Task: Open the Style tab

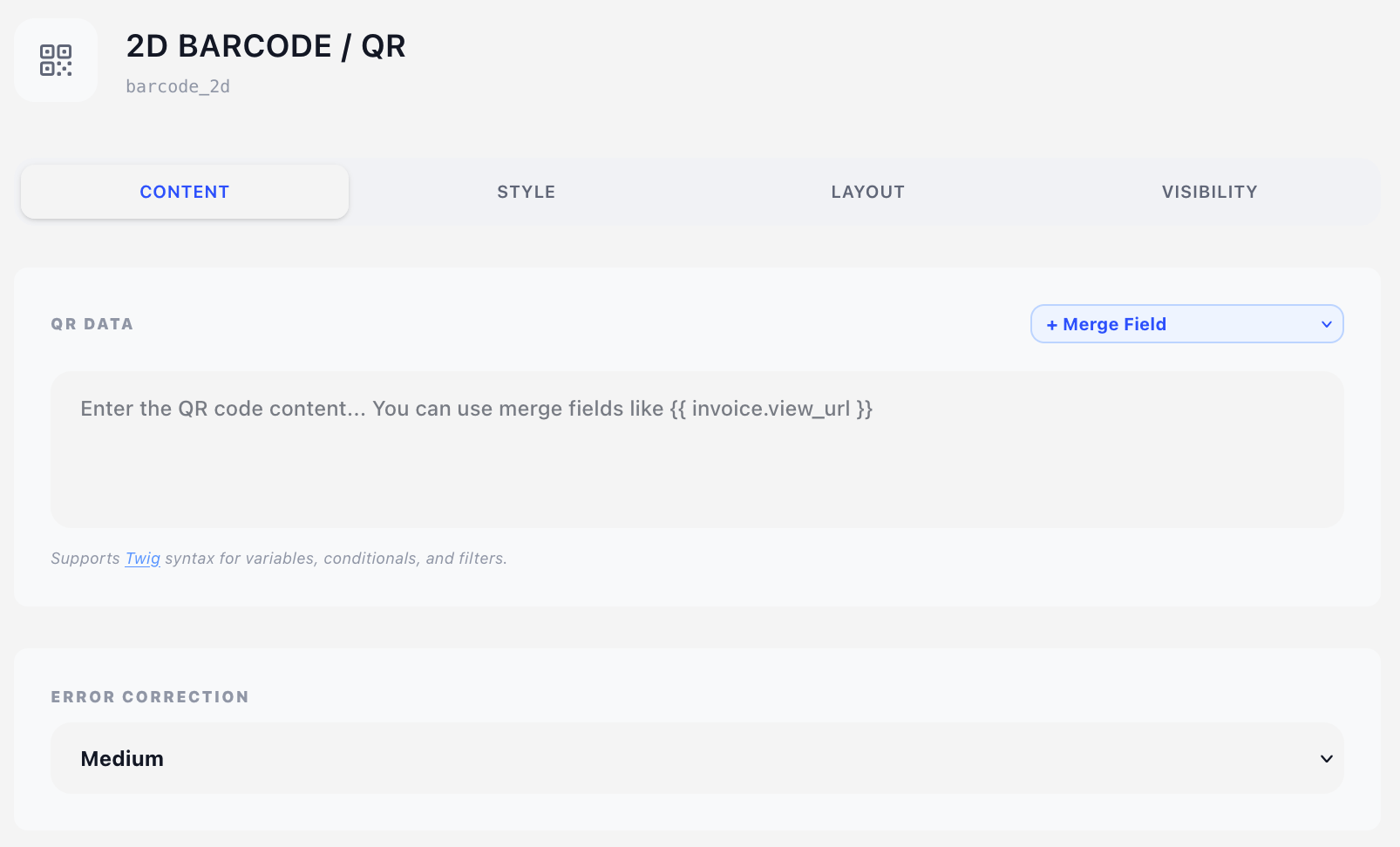Action: point(527,192)
